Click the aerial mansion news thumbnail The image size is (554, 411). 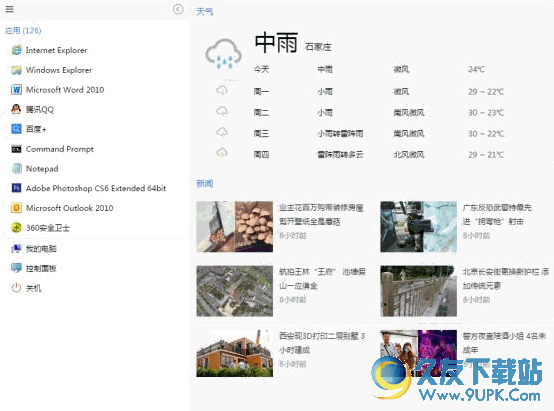pos(235,291)
